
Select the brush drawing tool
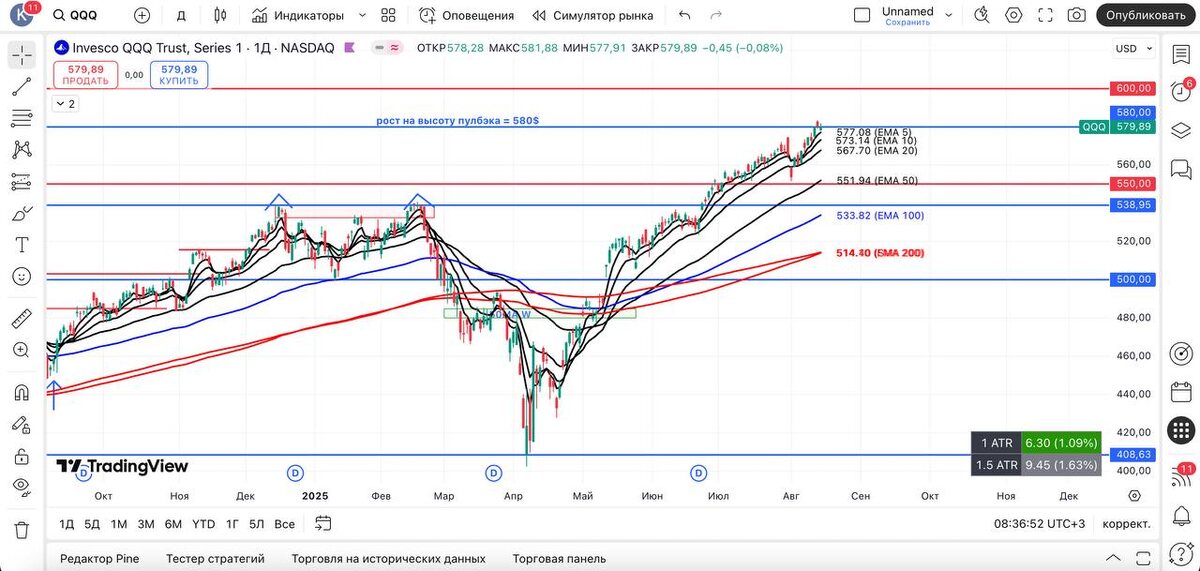pos(22,213)
